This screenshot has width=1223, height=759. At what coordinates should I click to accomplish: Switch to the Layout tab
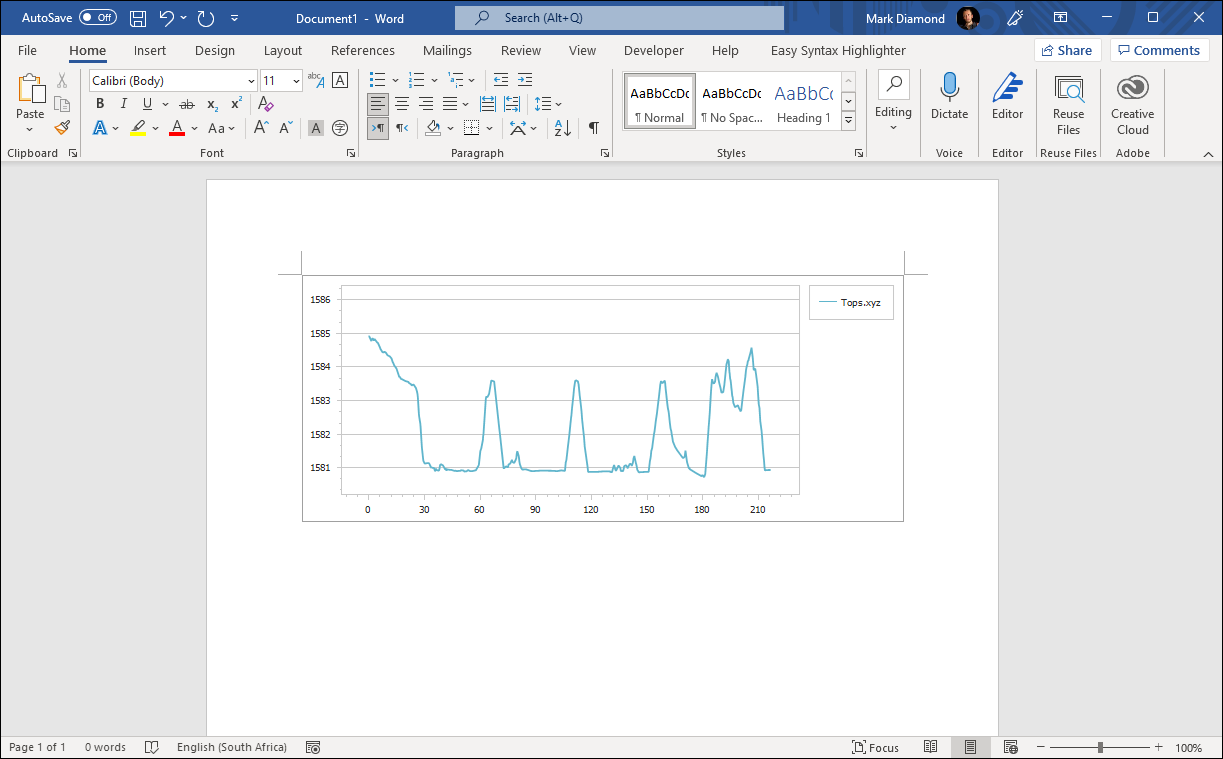pyautogui.click(x=283, y=50)
